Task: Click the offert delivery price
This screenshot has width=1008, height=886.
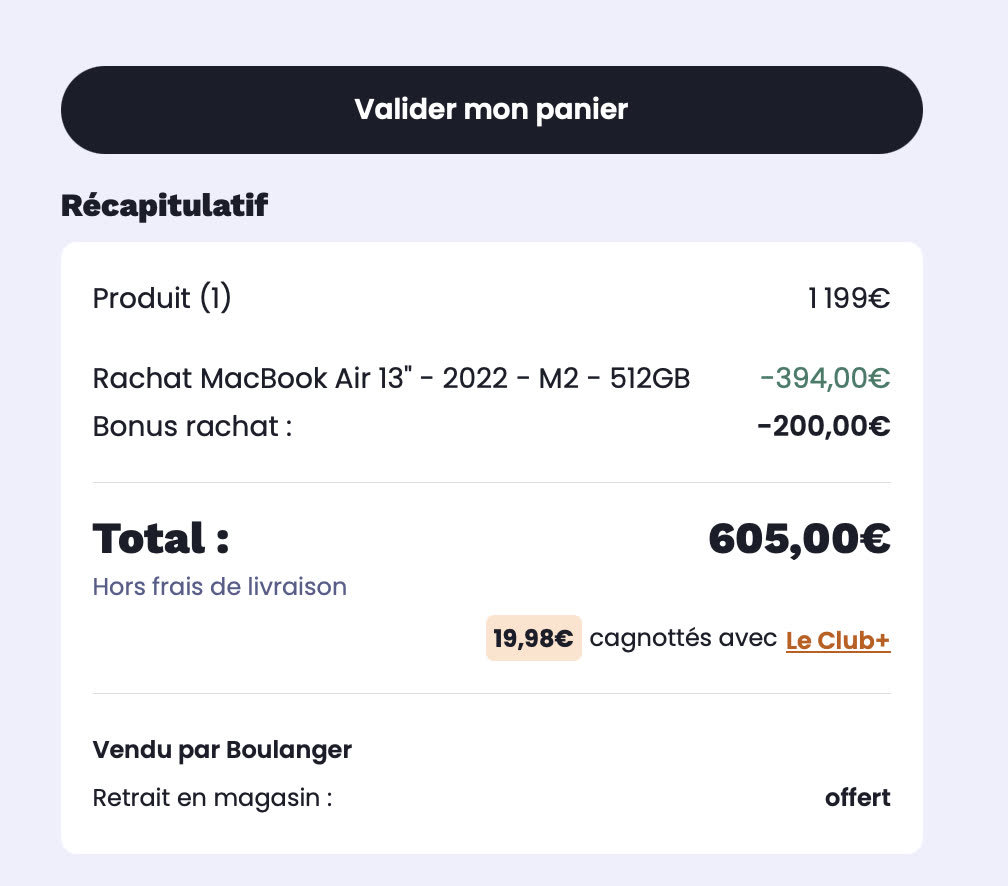Action: (x=857, y=799)
